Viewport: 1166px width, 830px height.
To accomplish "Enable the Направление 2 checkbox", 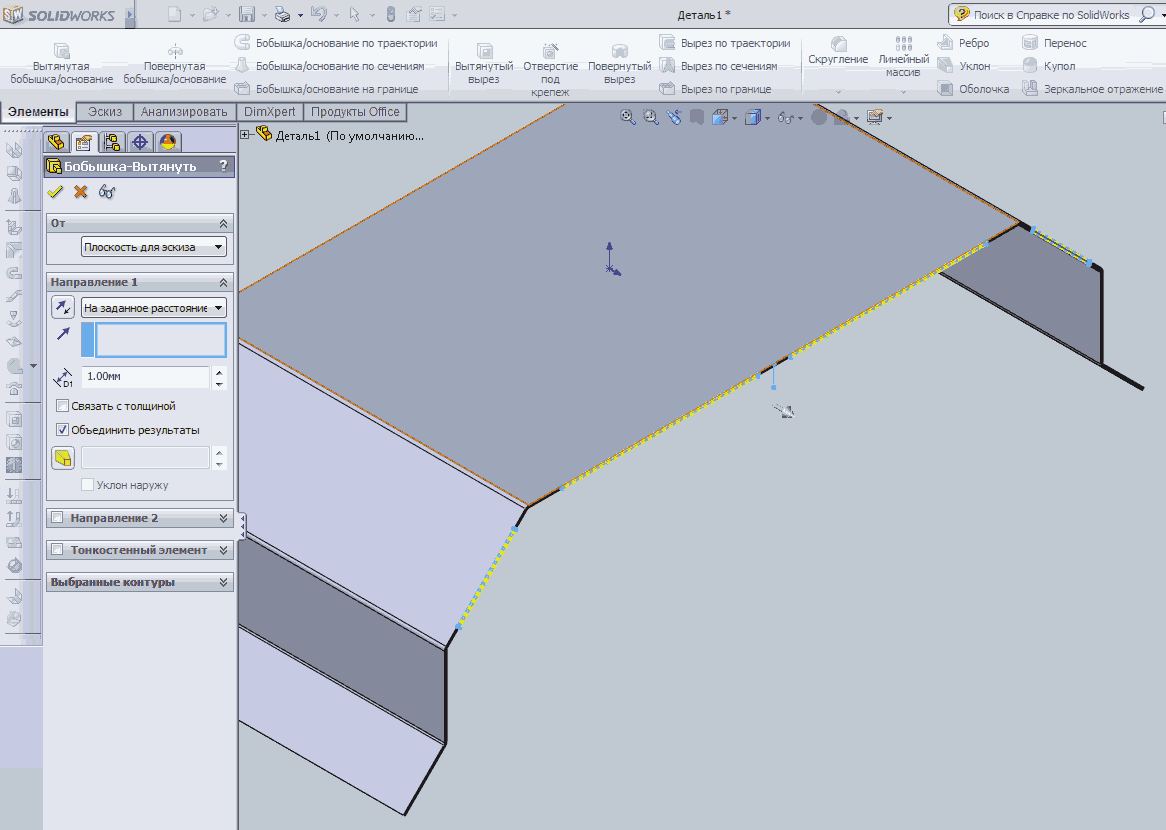I will [x=57, y=518].
